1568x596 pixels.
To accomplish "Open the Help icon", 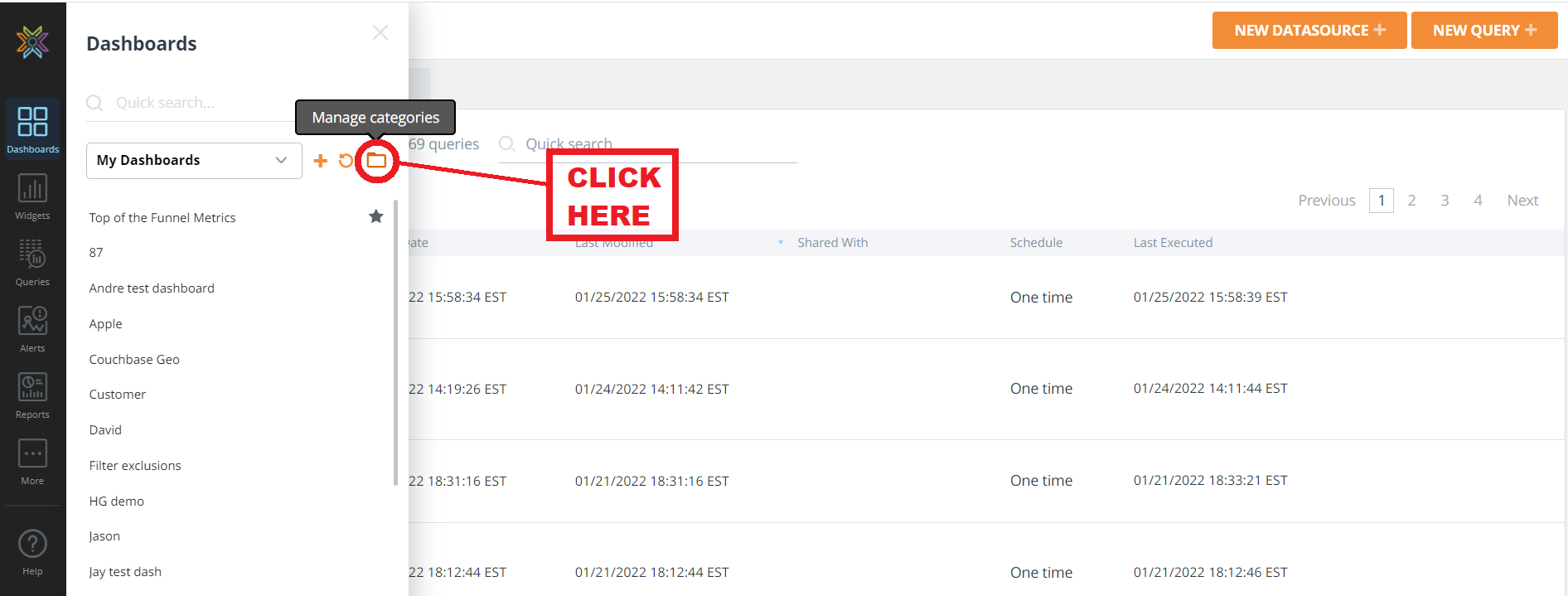I will click(32, 552).
